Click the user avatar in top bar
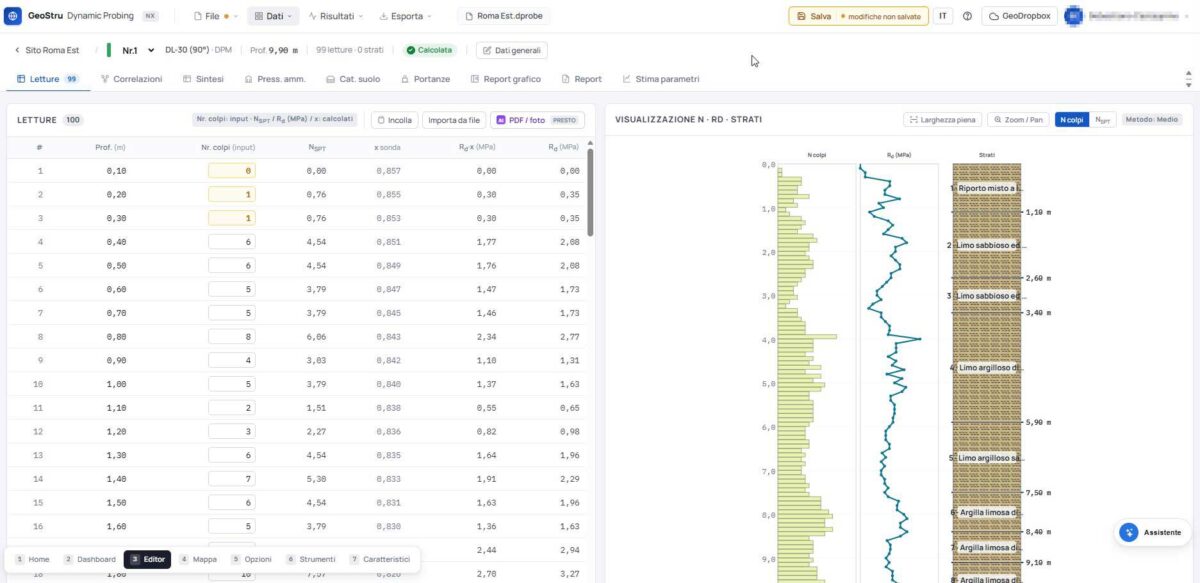 click(x=1073, y=16)
